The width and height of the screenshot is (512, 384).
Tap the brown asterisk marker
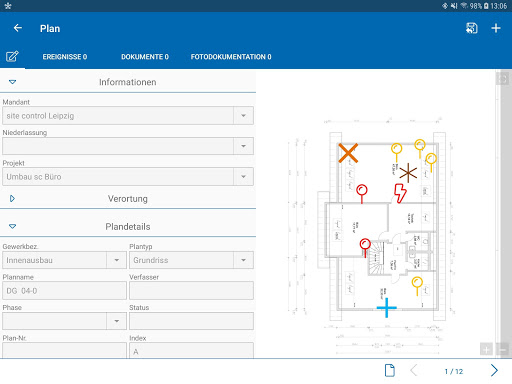(x=408, y=173)
